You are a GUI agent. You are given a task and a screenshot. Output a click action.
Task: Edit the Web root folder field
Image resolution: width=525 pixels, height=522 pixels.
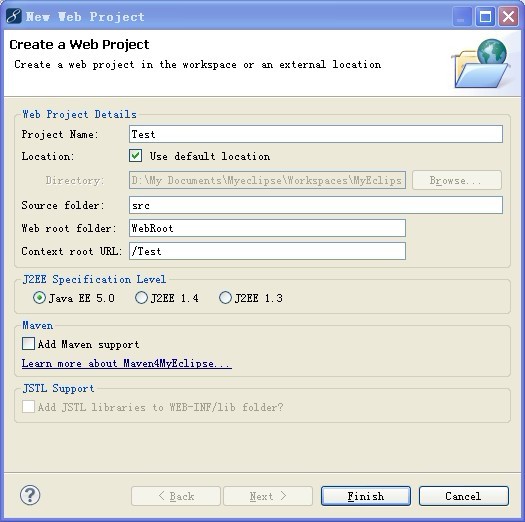[x=267, y=228]
